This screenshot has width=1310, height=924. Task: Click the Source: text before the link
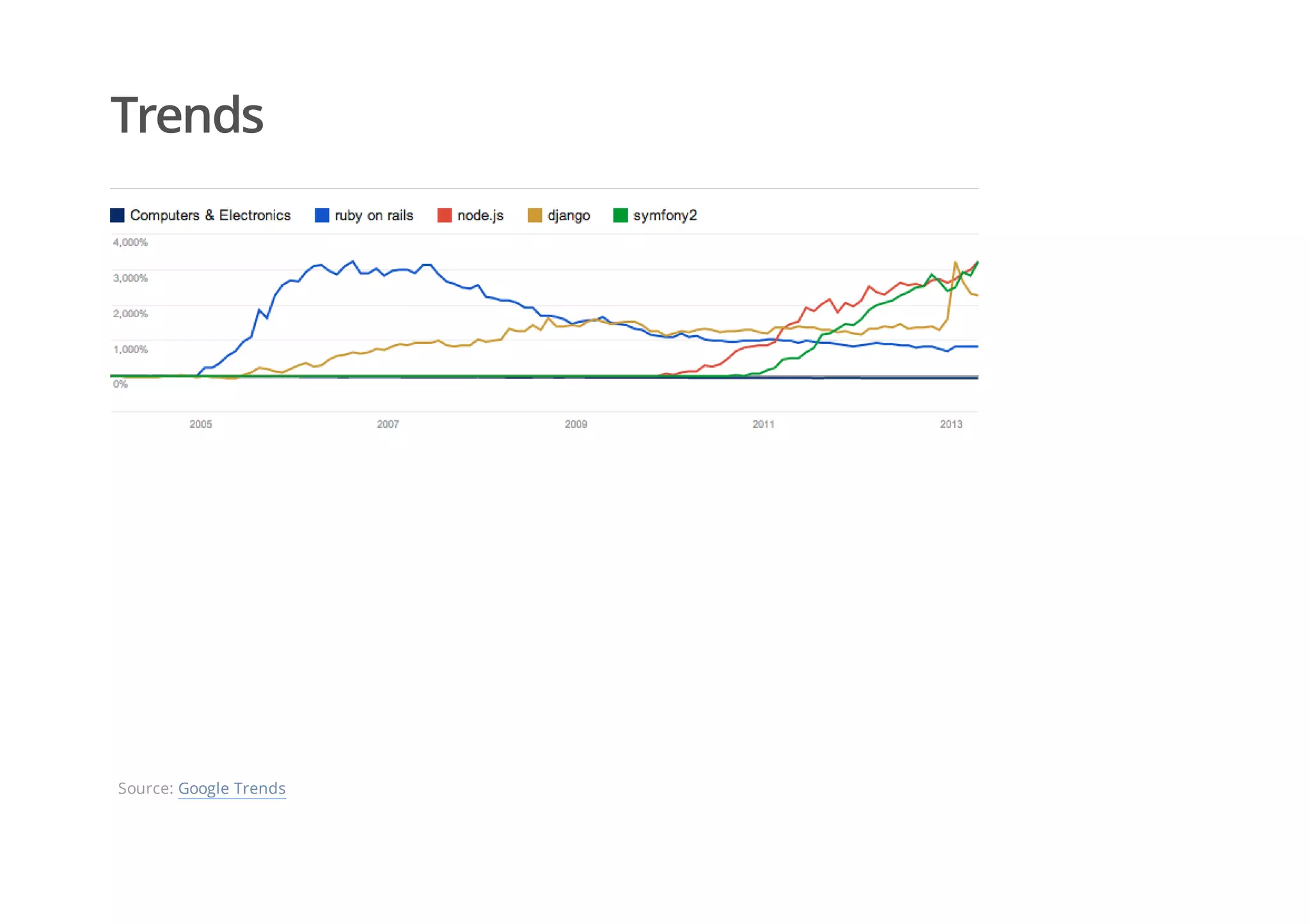coord(145,788)
